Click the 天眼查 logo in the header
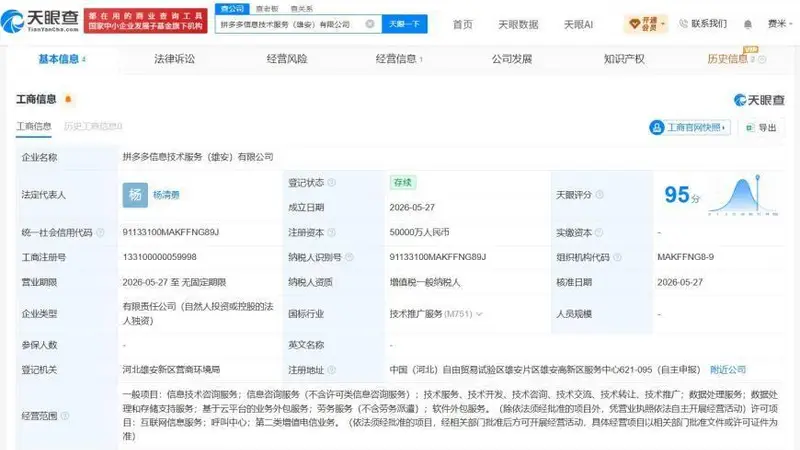Screen dimensions: 800x450 click(40, 20)
